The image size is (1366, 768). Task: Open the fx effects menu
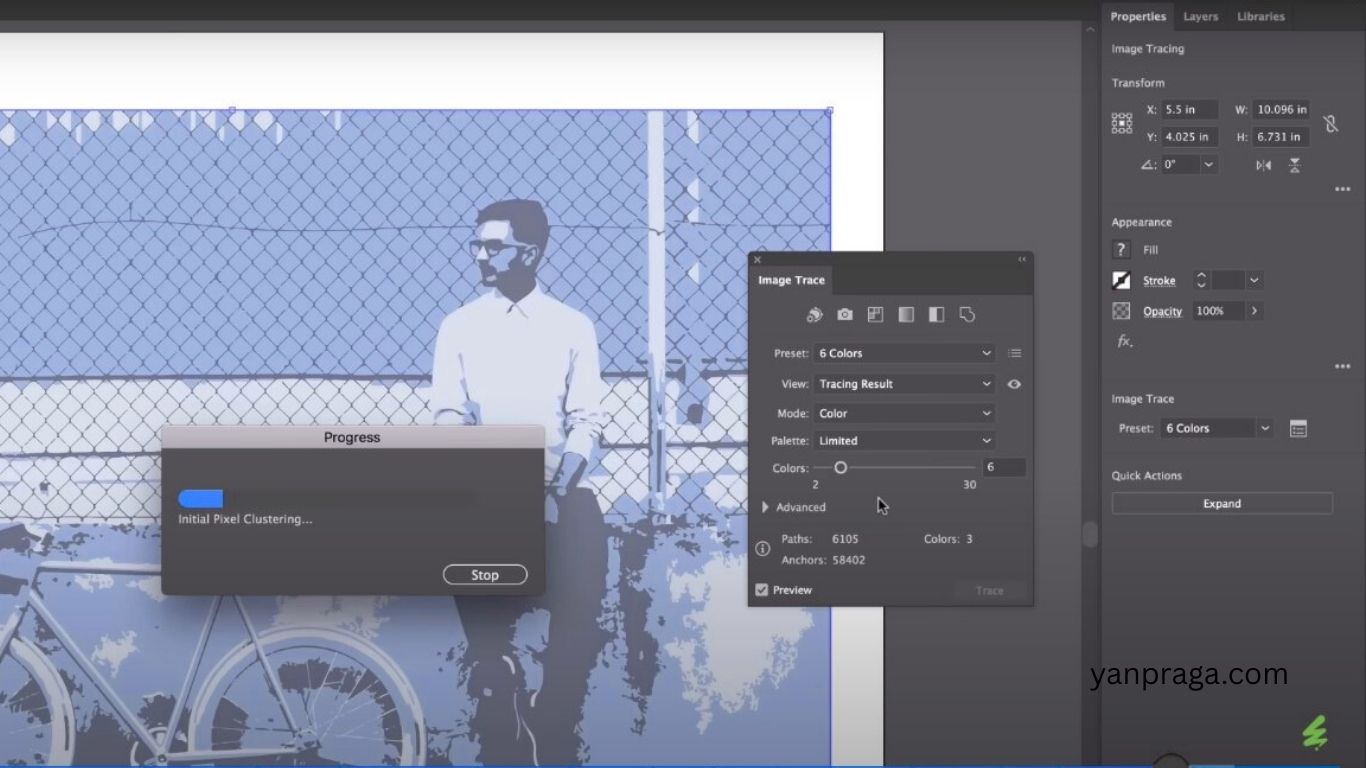tap(1125, 341)
